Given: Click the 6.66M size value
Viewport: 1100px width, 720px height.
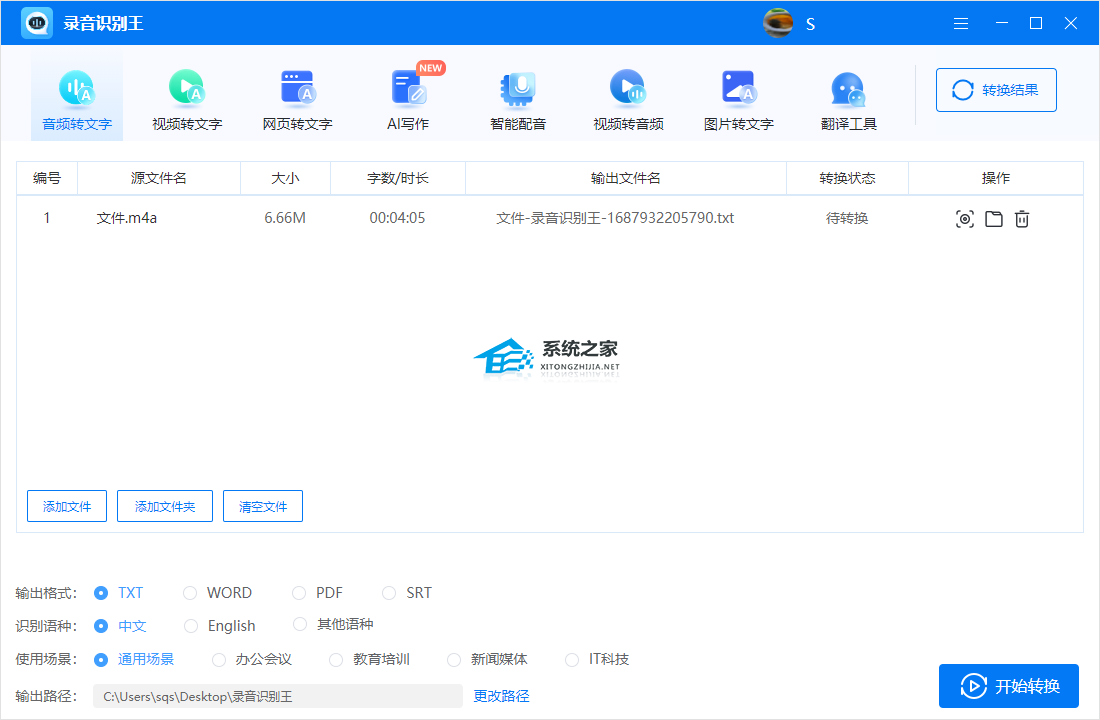Looking at the screenshot, I should 285,218.
